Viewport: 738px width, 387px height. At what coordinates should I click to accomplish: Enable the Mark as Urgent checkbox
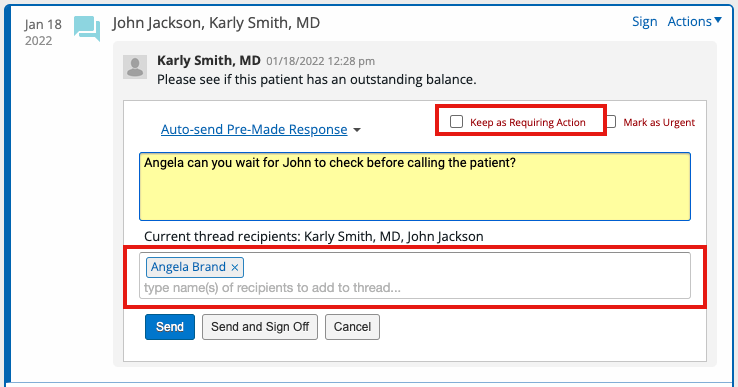611,122
